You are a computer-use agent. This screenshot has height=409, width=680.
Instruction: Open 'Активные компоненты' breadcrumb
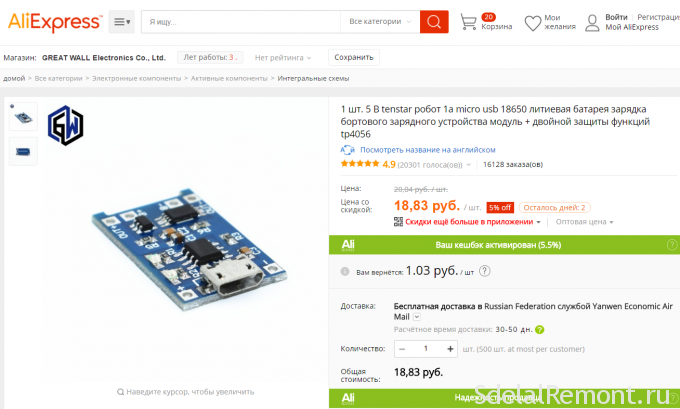coord(229,79)
